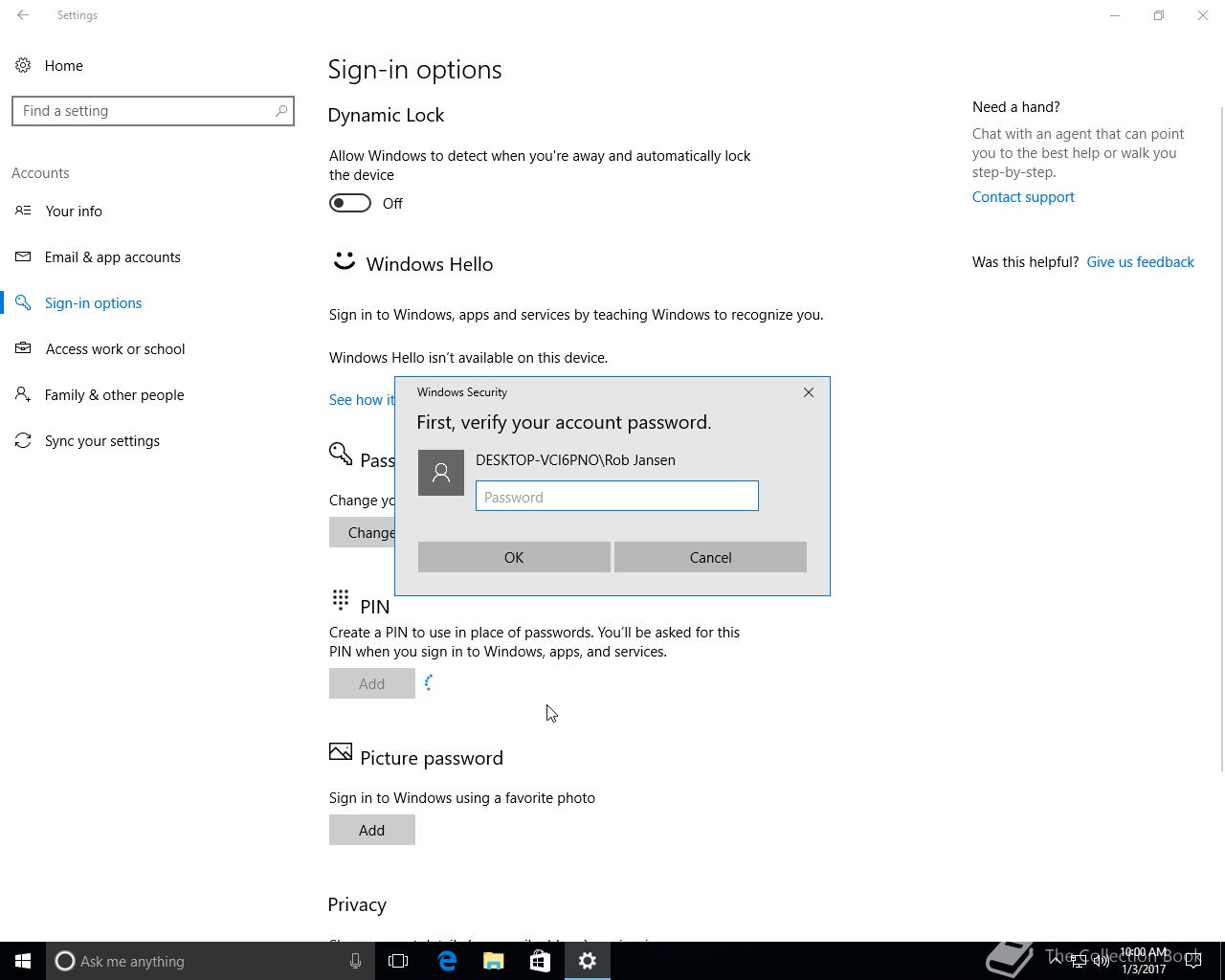This screenshot has width=1225, height=980.
Task: Click the Settings back arrow
Action: click(23, 15)
